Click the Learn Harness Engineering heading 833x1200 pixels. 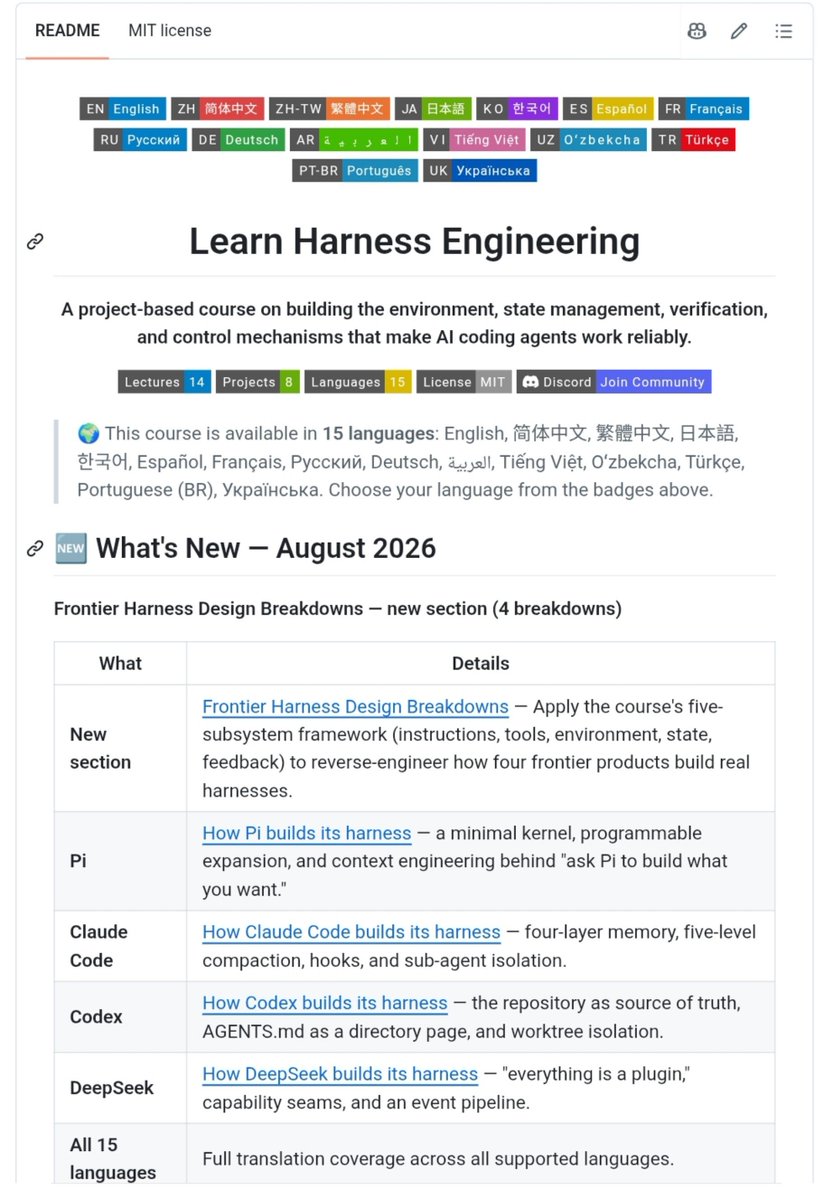pos(414,241)
